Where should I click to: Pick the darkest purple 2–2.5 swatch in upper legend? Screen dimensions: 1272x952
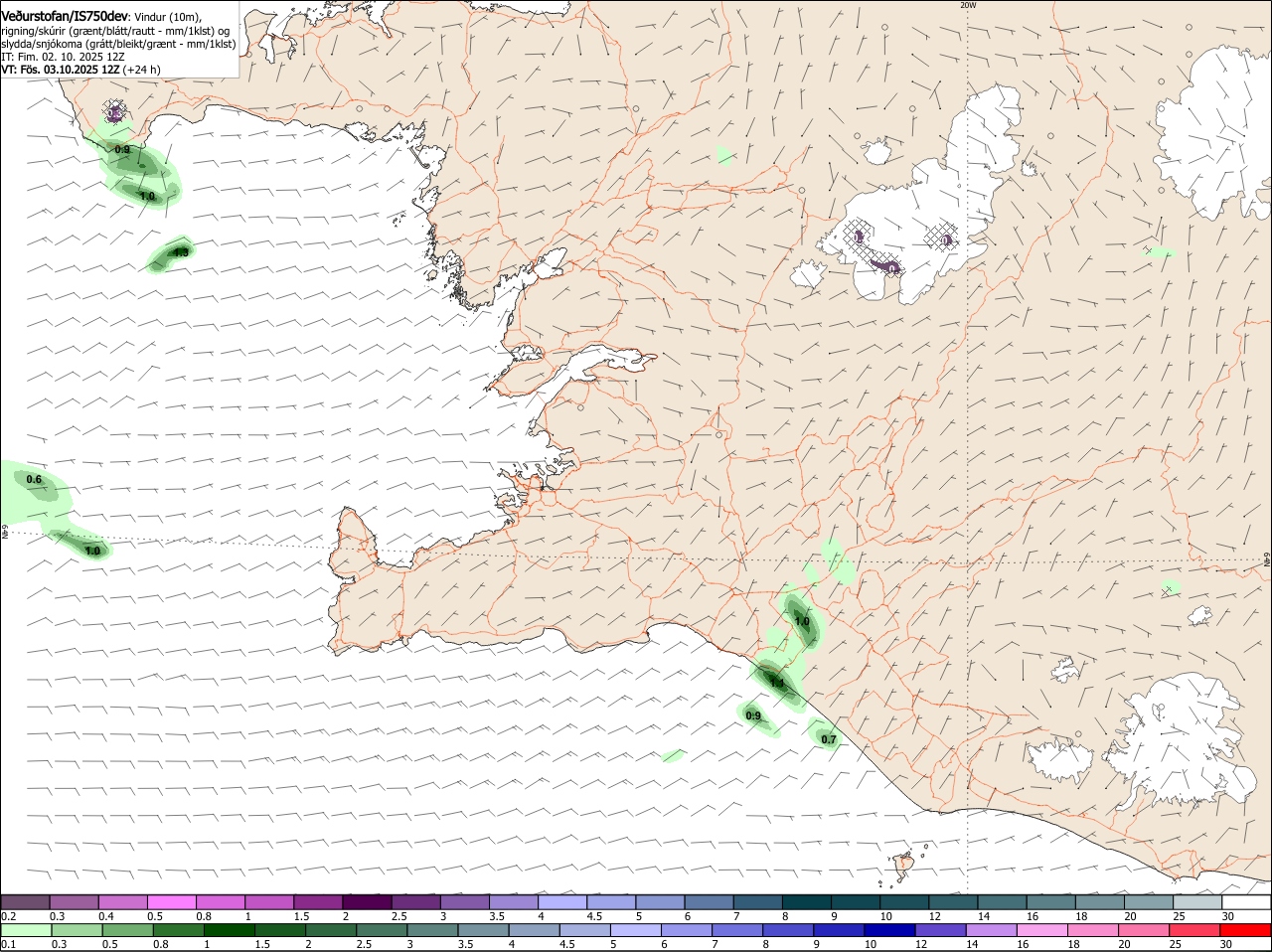click(x=369, y=902)
